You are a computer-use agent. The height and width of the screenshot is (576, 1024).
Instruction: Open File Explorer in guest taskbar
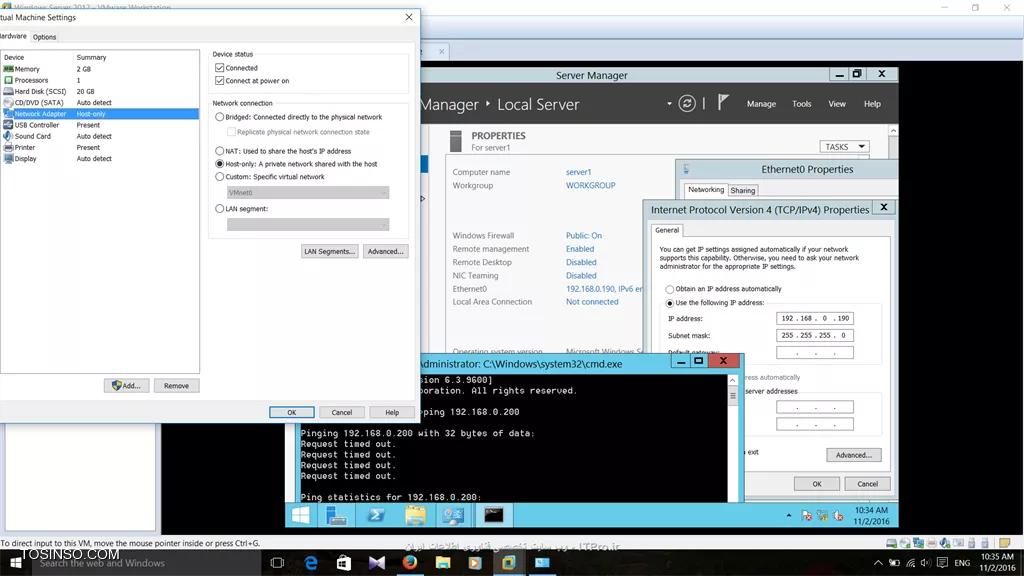415,515
